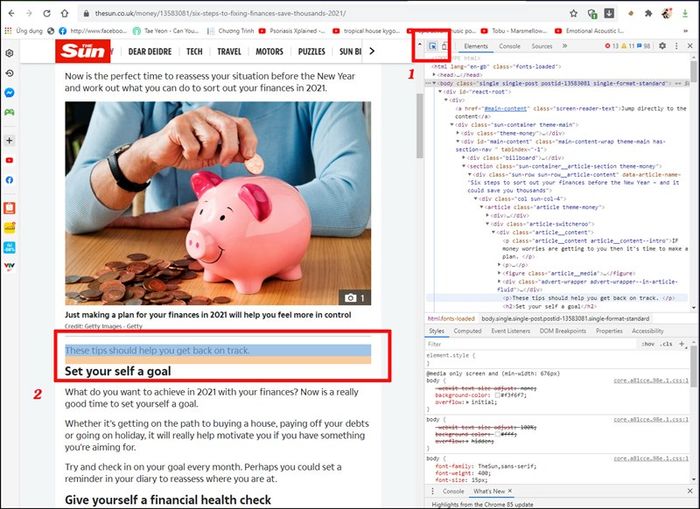Switch to the DOM Breakpoints tab

point(563,331)
